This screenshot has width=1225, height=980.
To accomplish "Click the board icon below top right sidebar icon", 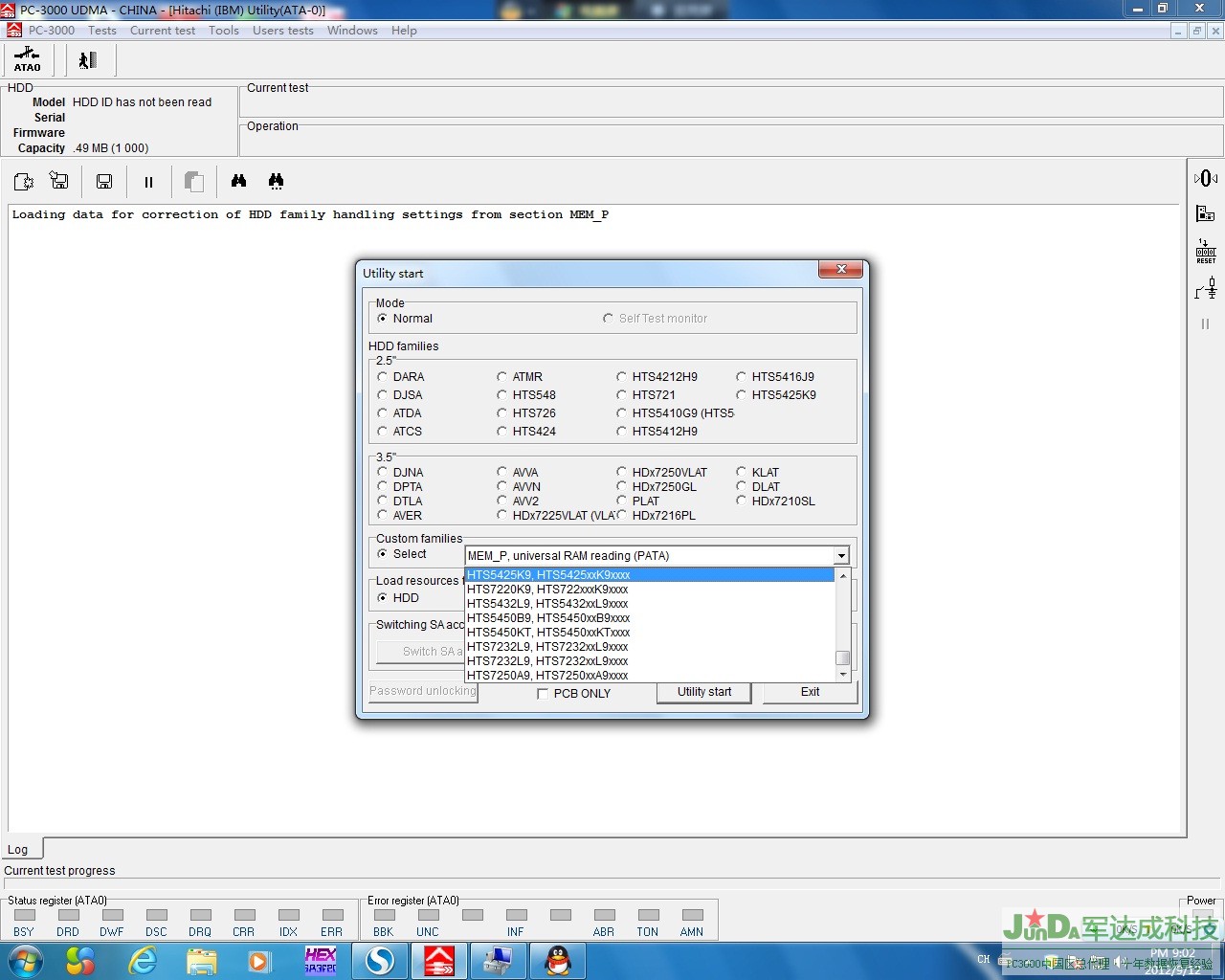I will click(x=1206, y=213).
